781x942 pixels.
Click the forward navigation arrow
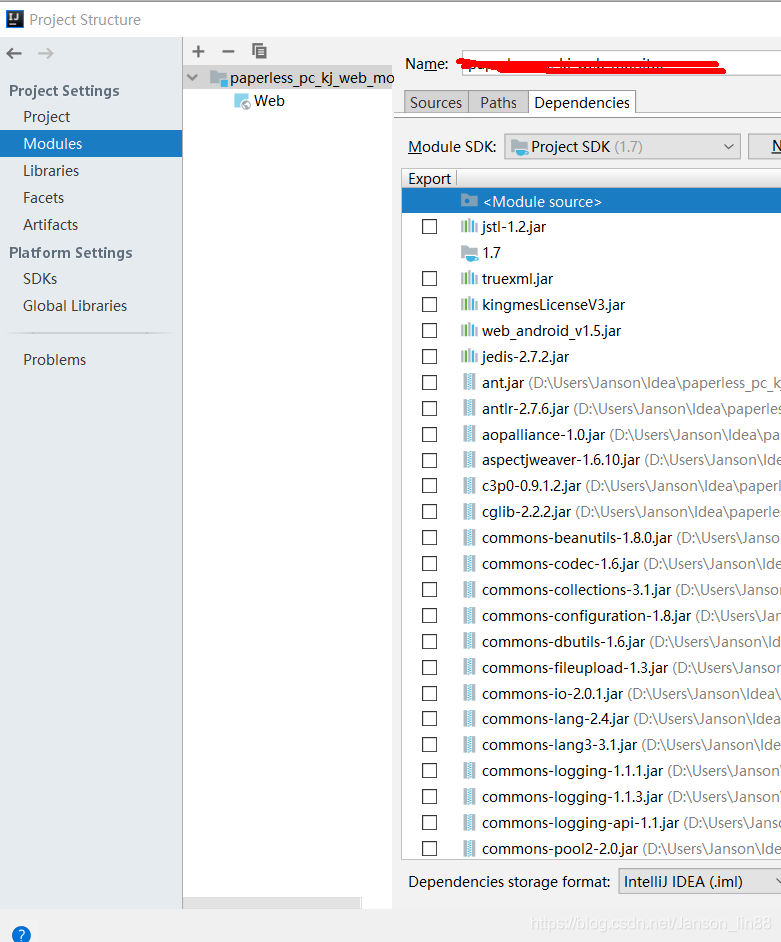tap(46, 53)
